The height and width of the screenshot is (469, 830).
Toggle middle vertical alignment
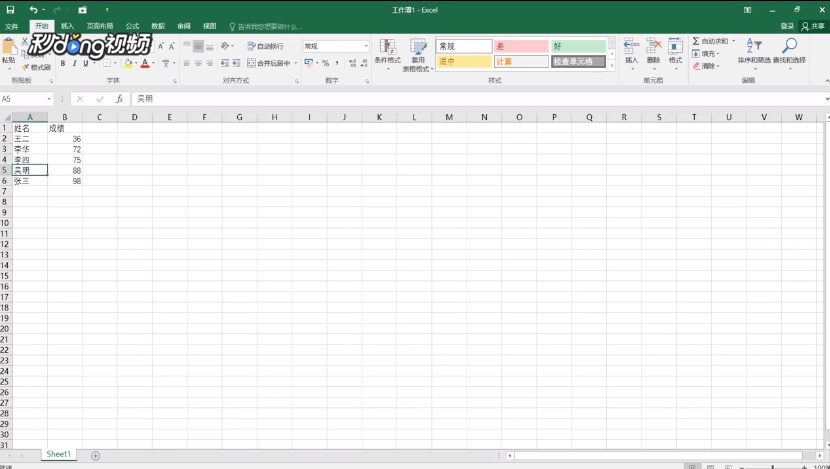(x=198, y=46)
